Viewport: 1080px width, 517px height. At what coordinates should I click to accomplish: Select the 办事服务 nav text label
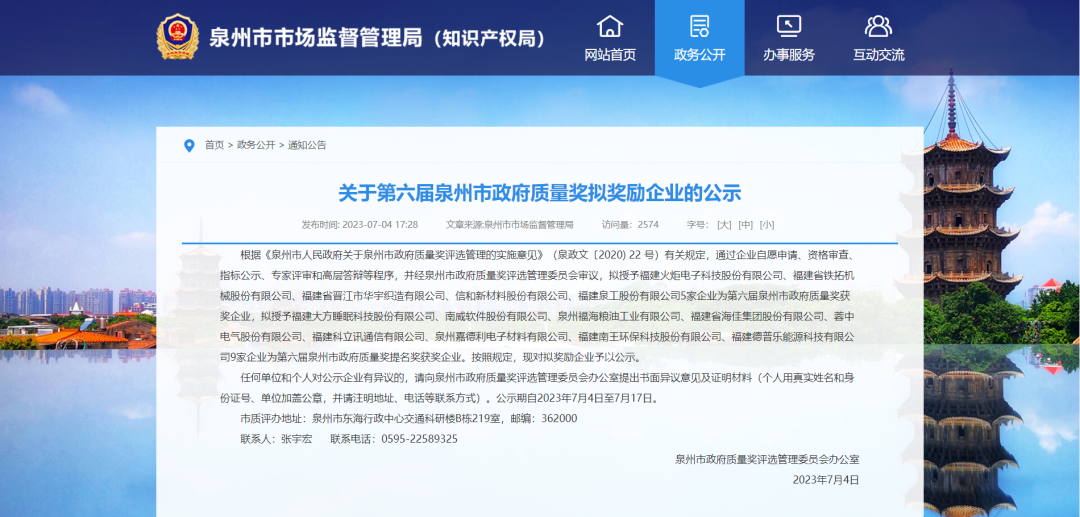789,55
